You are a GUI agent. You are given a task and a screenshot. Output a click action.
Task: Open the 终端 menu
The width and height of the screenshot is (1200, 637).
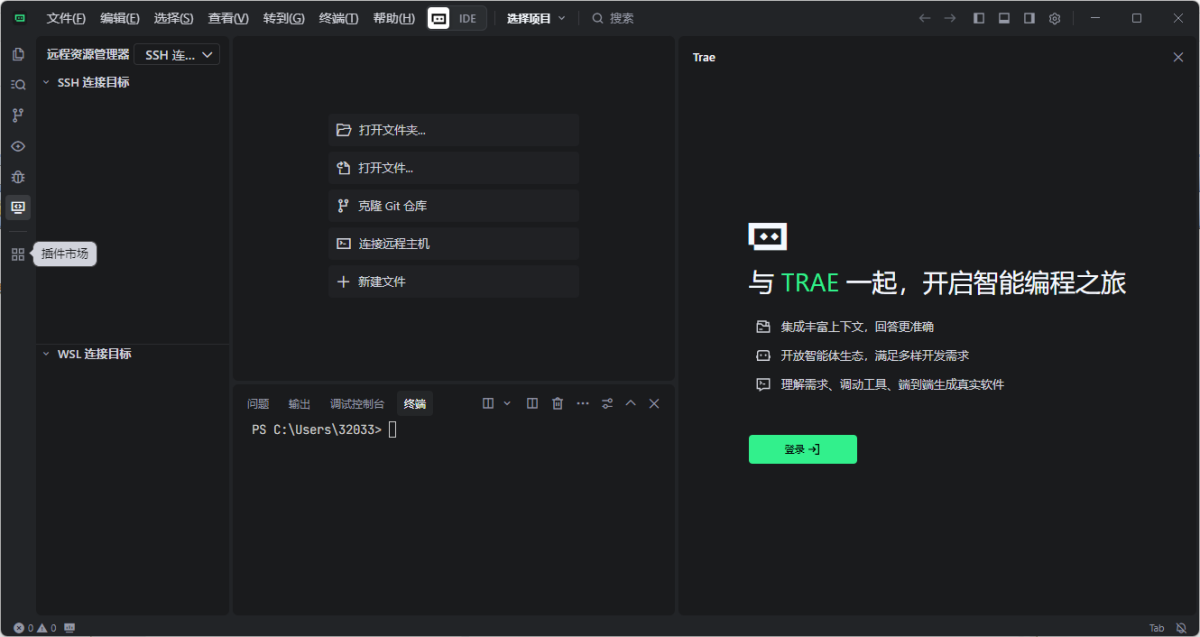(x=338, y=17)
